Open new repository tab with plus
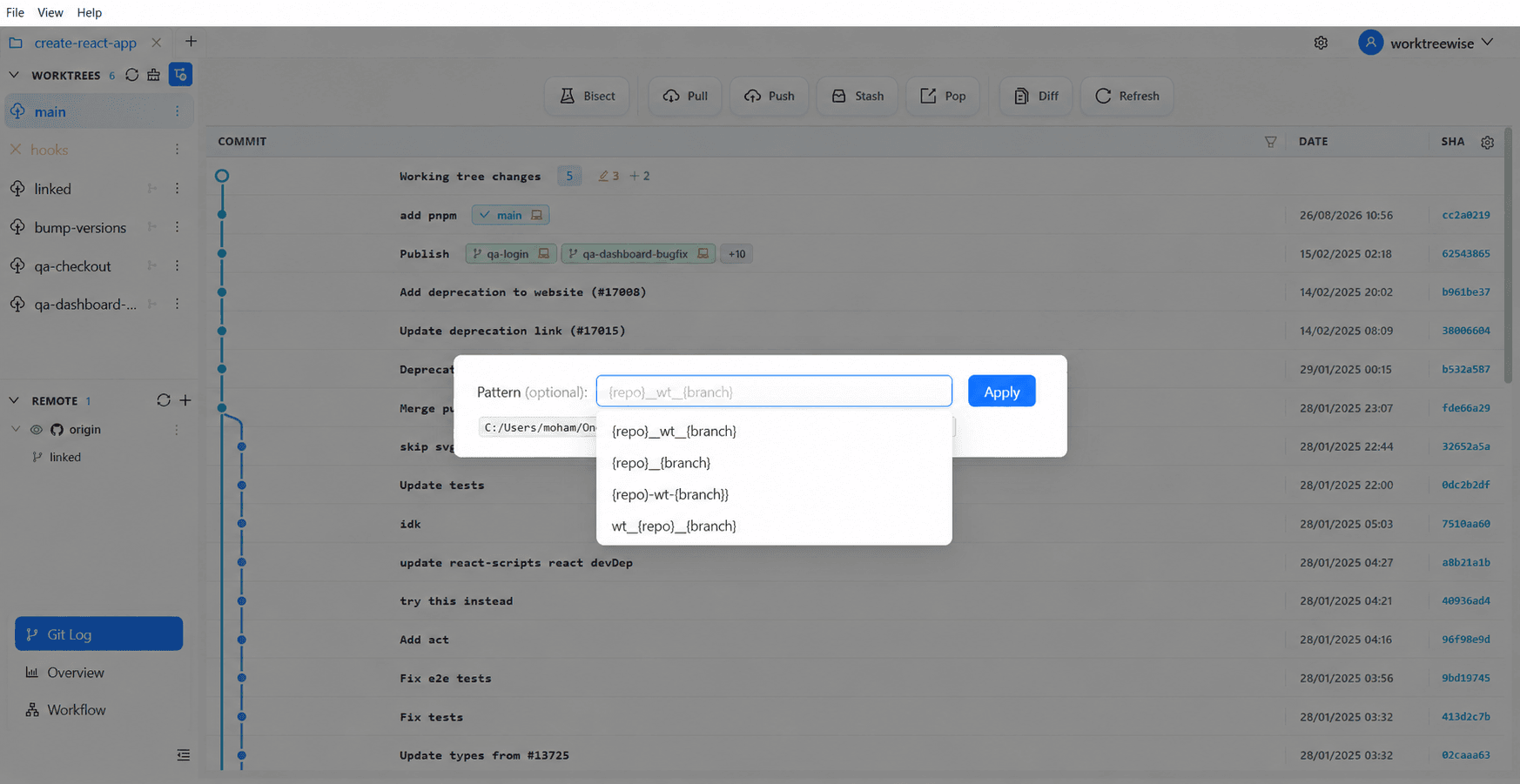The height and width of the screenshot is (784, 1520). [191, 42]
